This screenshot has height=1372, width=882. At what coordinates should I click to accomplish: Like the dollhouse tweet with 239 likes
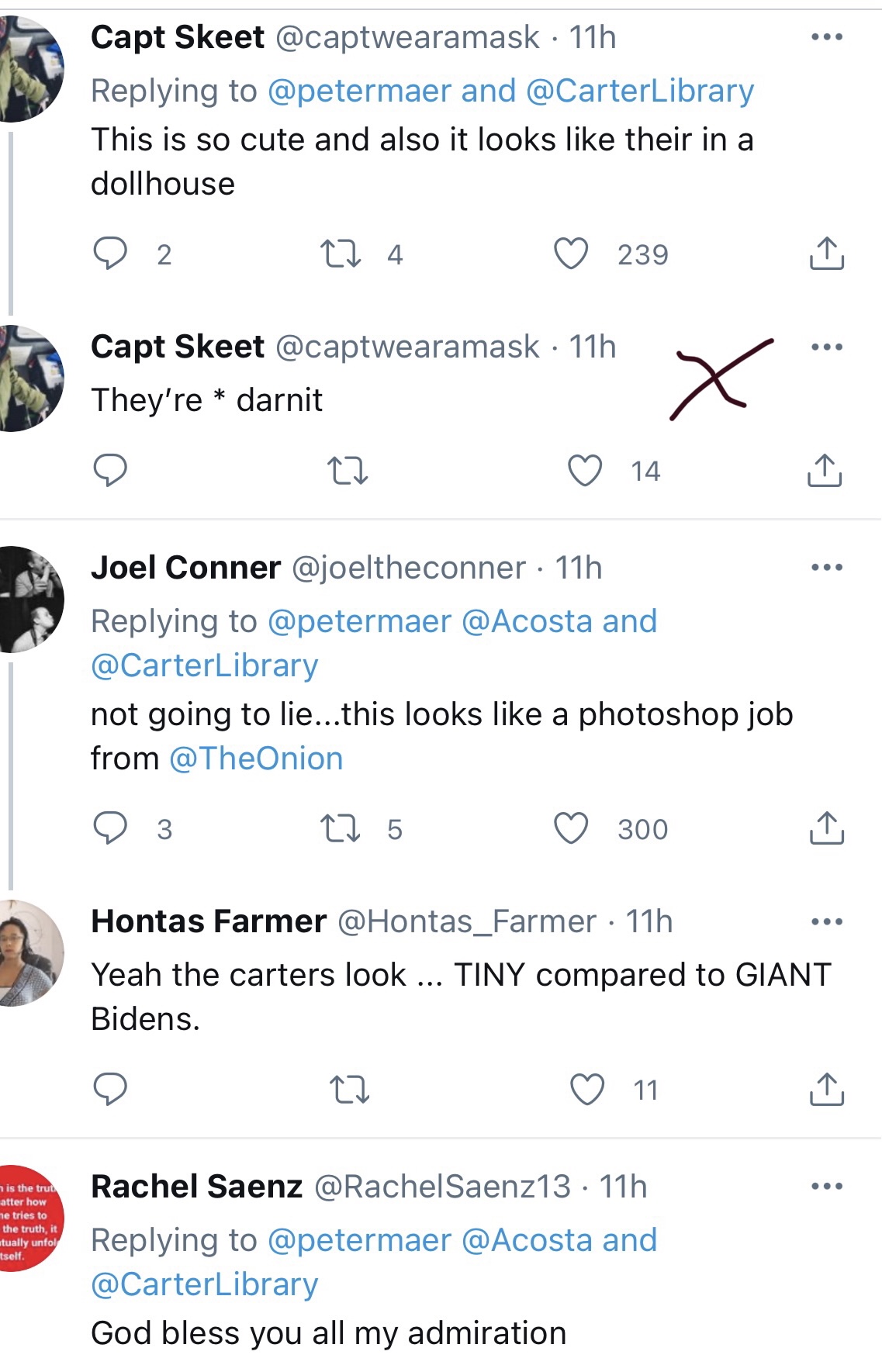(x=571, y=254)
